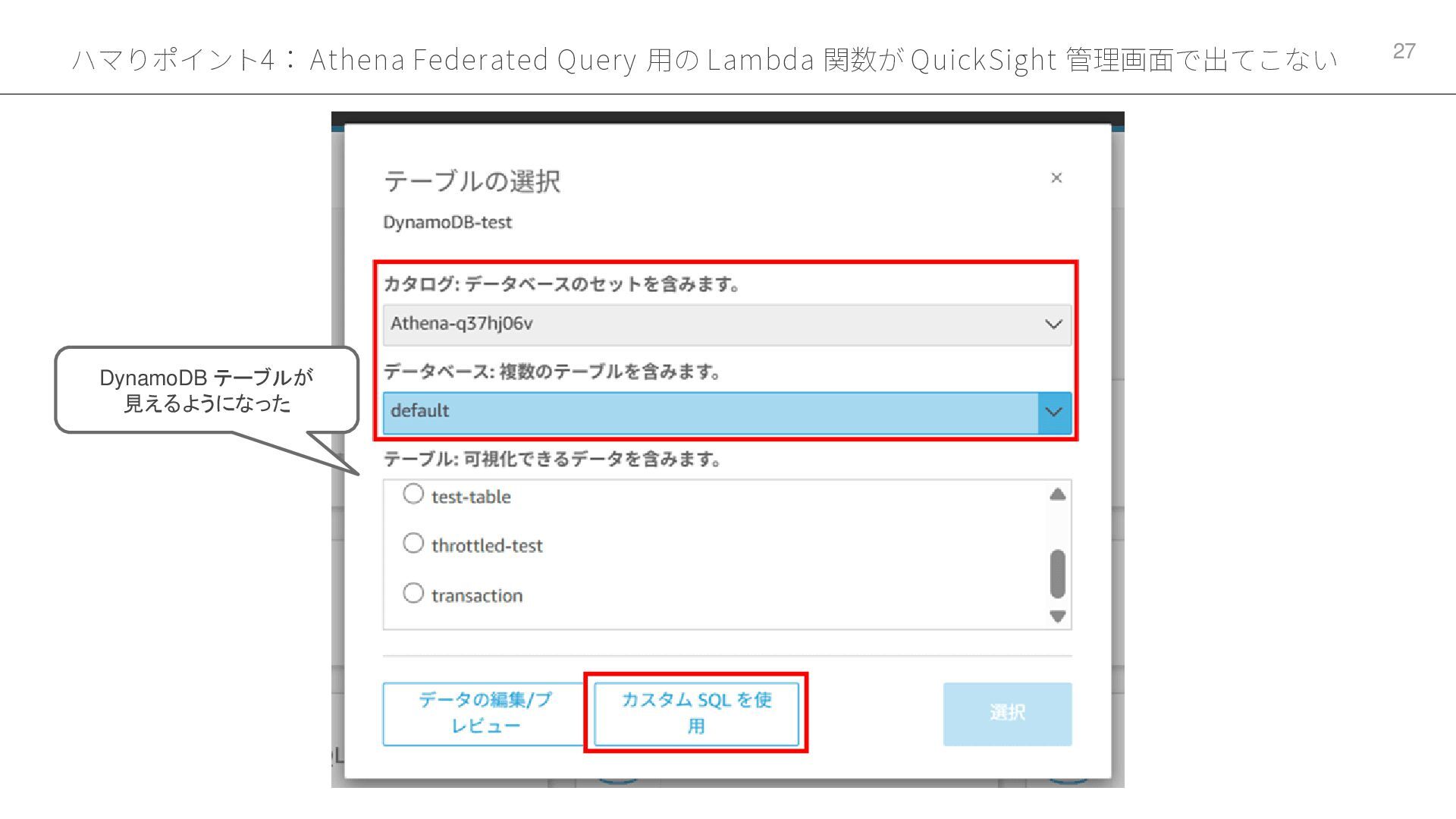
Task: Open the Athena-q37hj06v catalog dropdown
Action: tap(713, 325)
